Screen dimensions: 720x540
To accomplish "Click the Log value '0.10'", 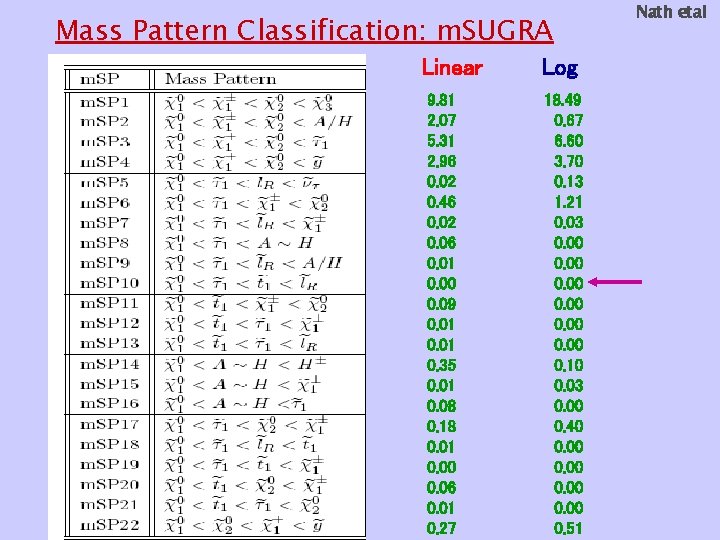I will (x=568, y=365).
